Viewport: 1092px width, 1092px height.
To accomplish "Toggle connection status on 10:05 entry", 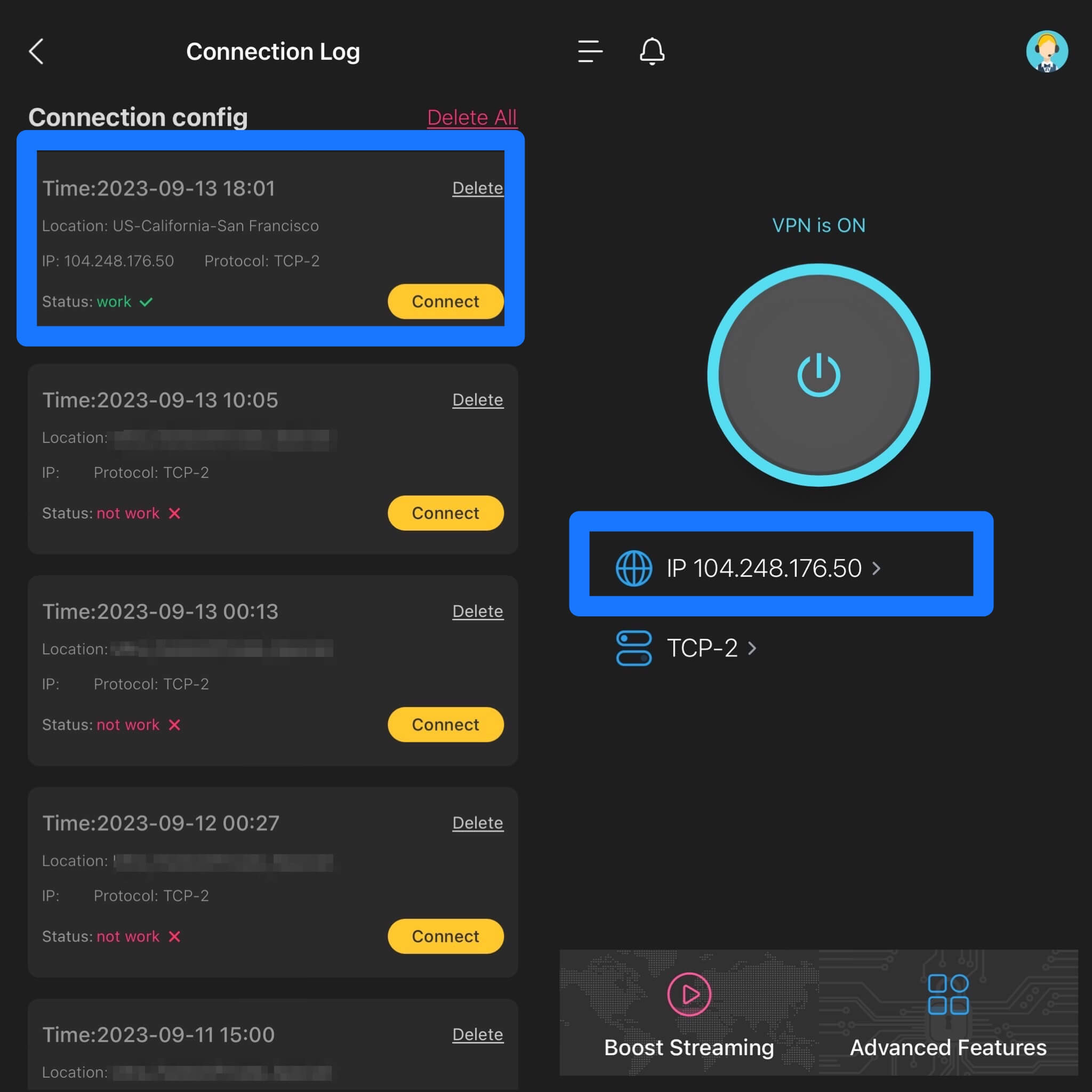I will (445, 513).
